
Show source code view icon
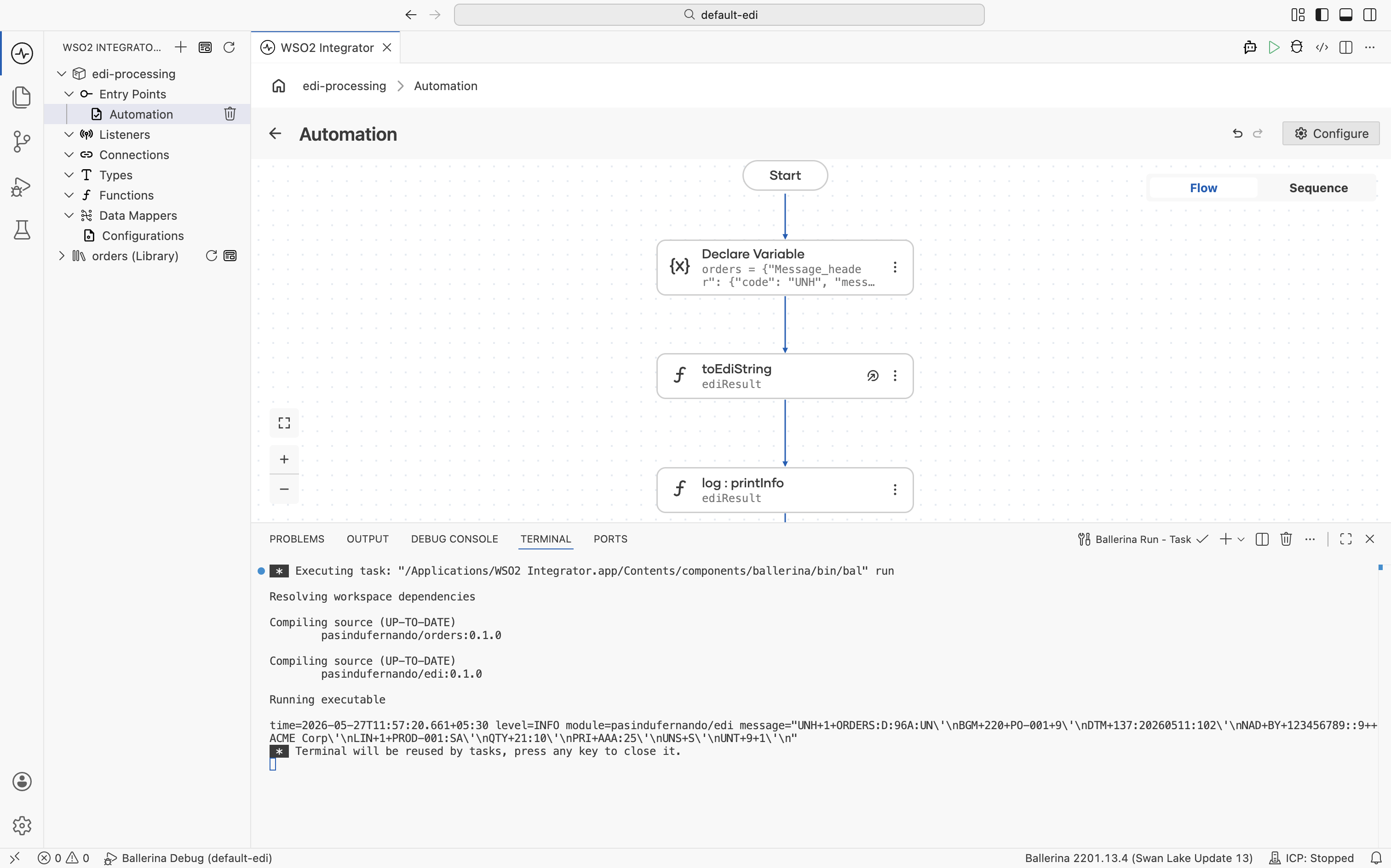pyautogui.click(x=1322, y=47)
